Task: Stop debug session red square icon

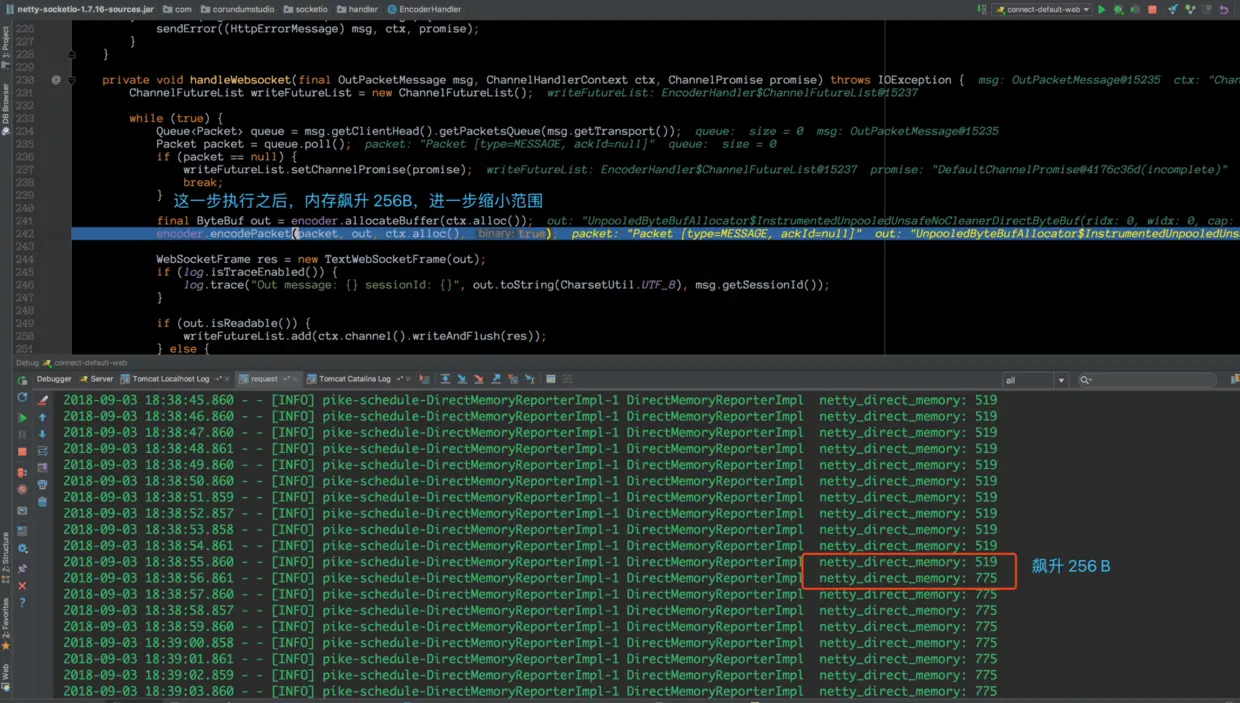Action: [22, 452]
